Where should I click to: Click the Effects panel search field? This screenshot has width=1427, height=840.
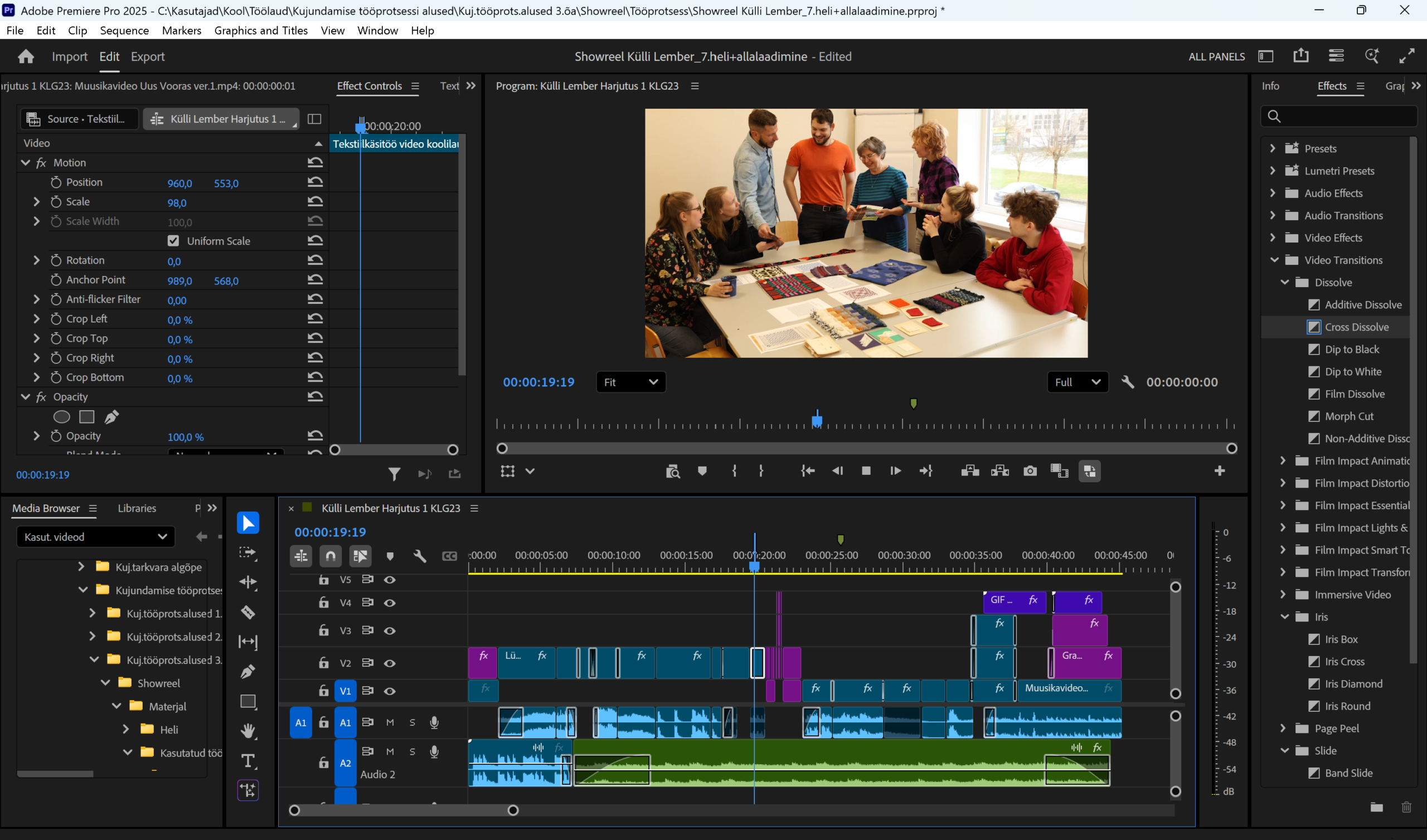pos(1342,116)
